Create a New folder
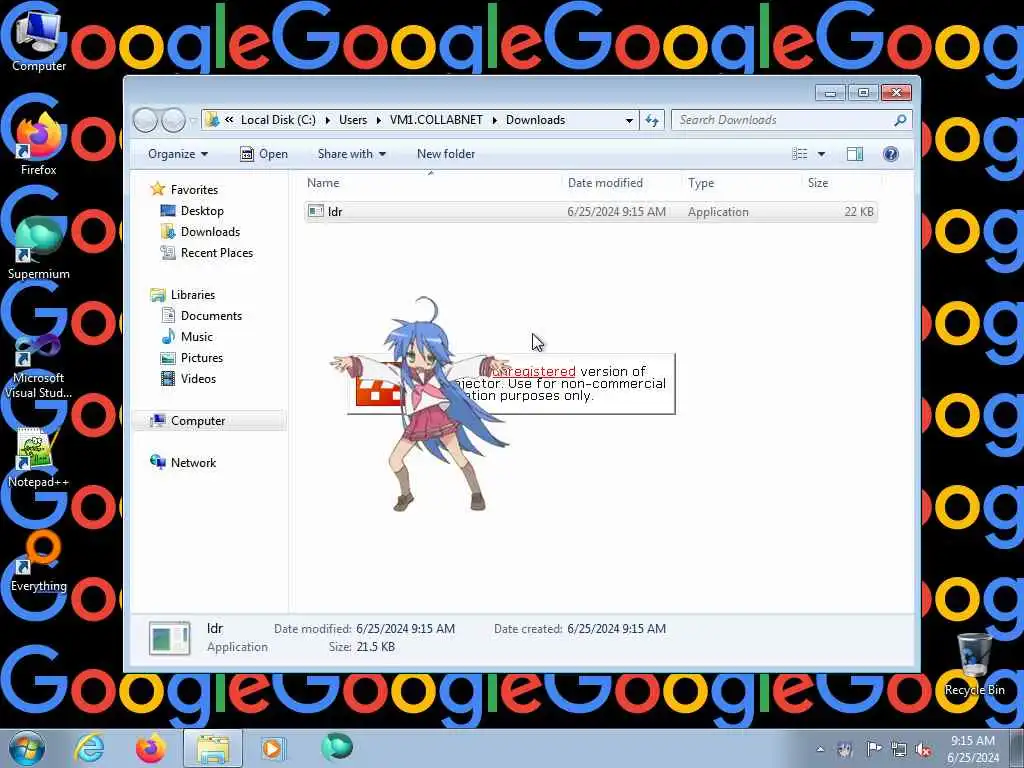The height and width of the screenshot is (768, 1024). pos(446,154)
